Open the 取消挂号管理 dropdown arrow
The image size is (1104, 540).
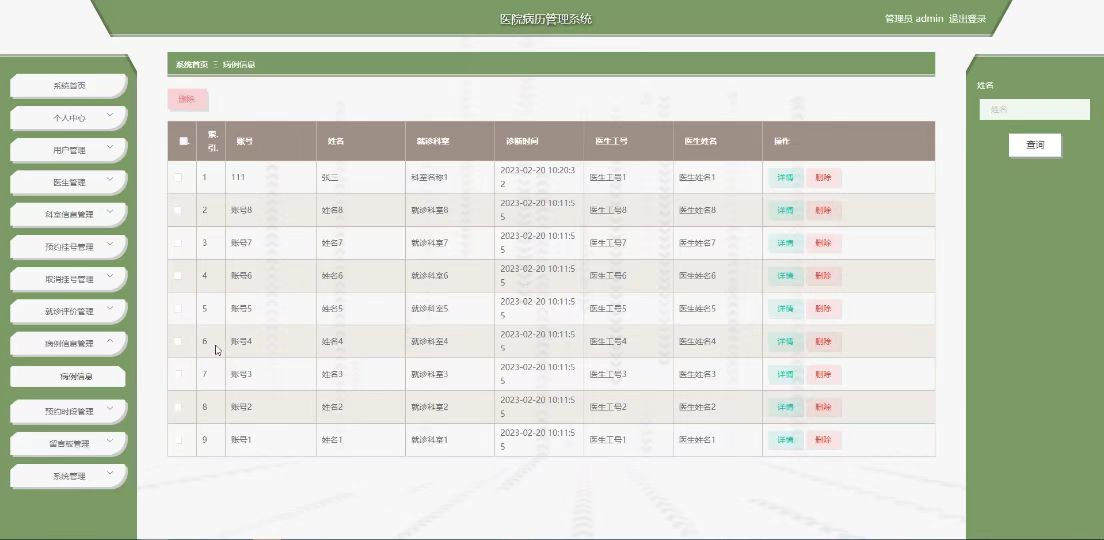point(110,276)
